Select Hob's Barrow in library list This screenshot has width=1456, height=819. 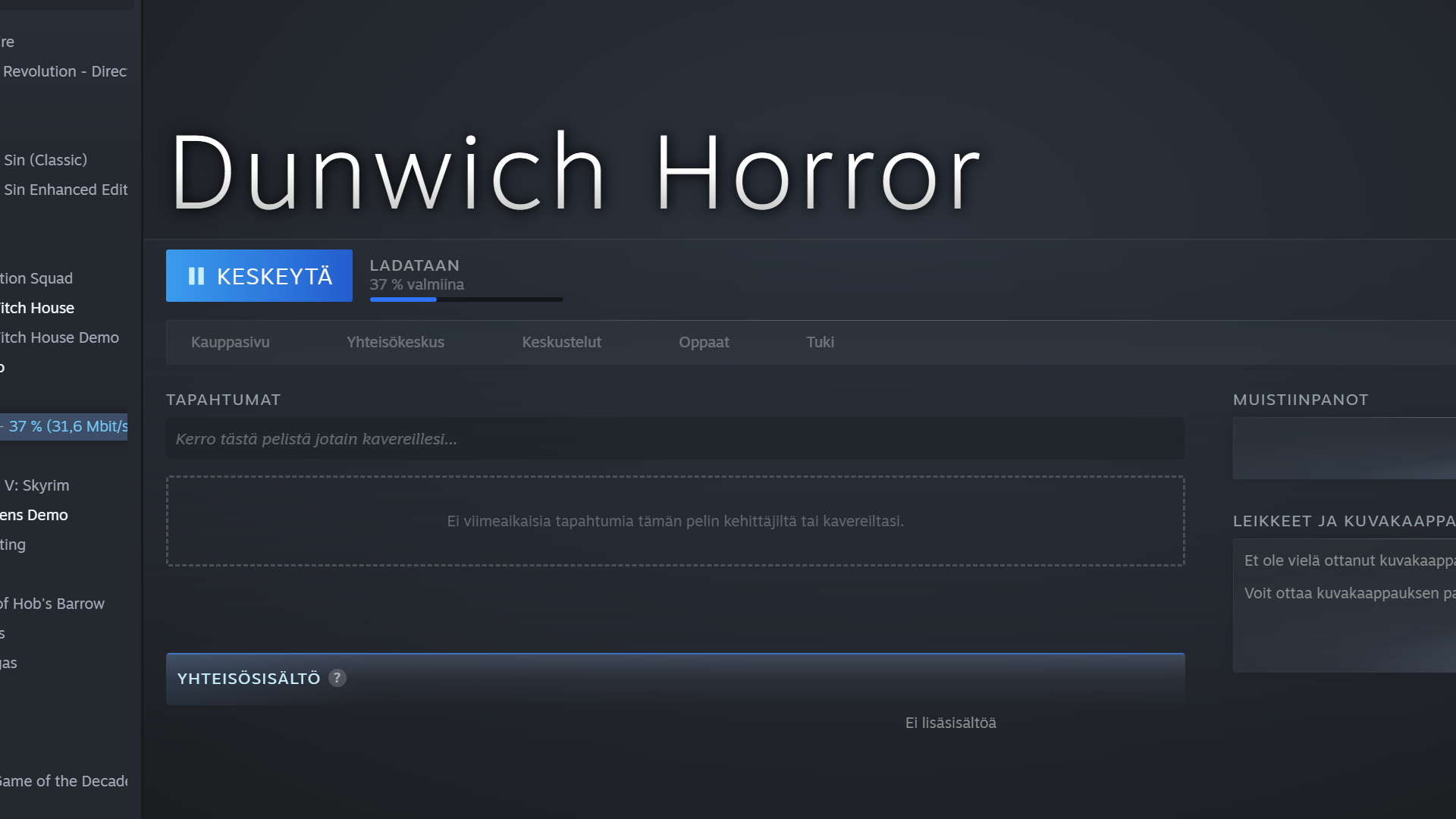pyautogui.click(x=53, y=604)
